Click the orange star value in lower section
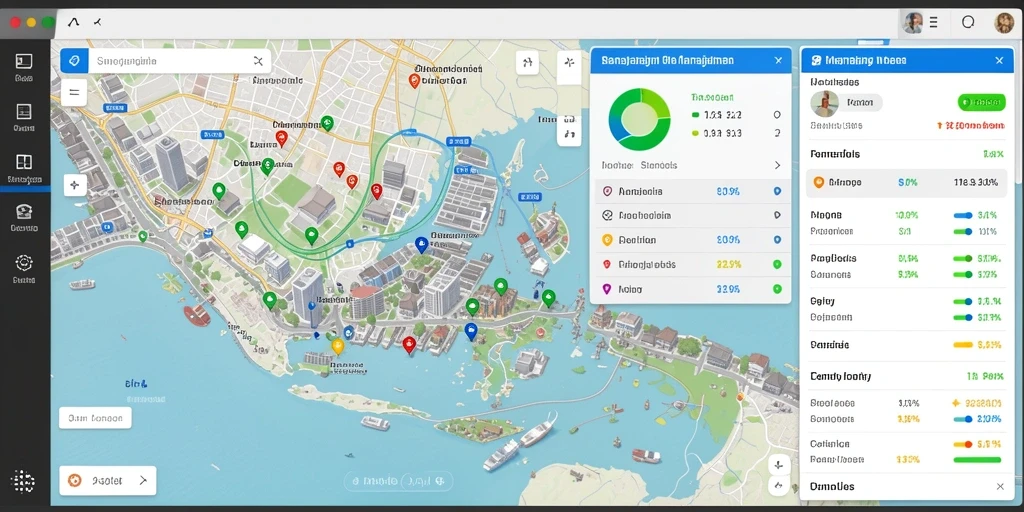1024x512 pixels. (x=976, y=403)
